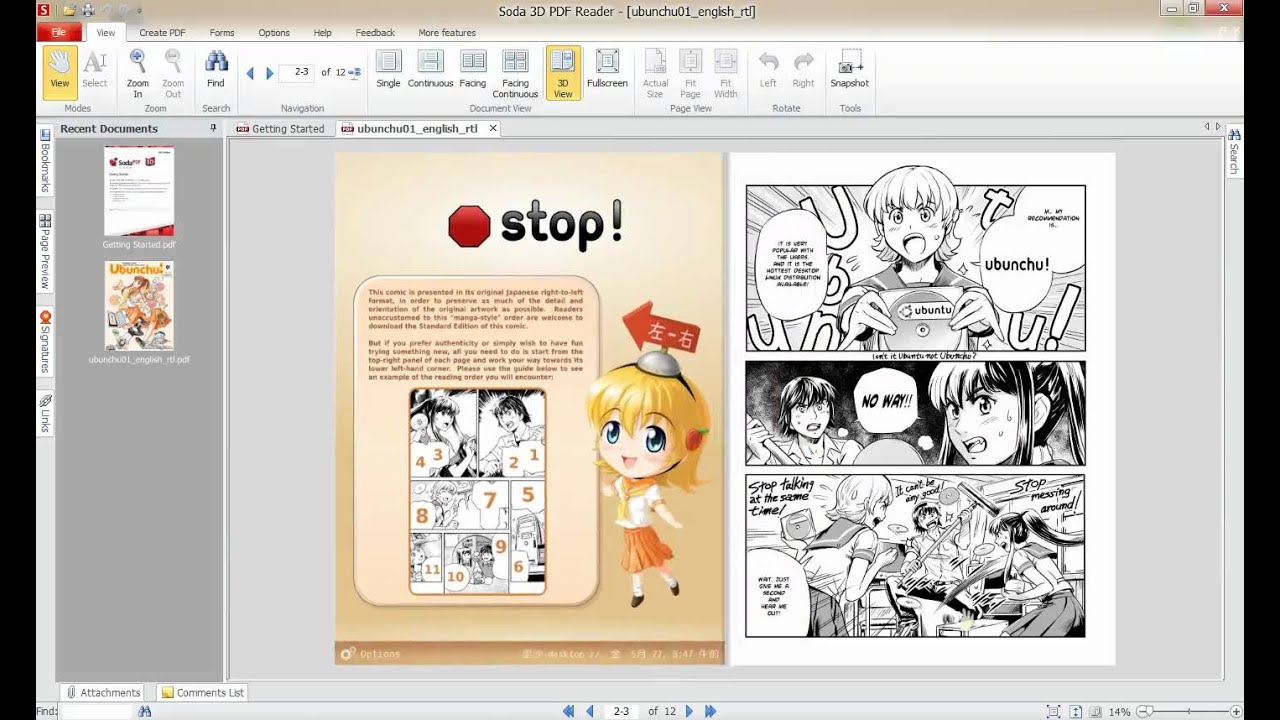Open the Links side panel
1280x720 pixels.
pos(45,414)
